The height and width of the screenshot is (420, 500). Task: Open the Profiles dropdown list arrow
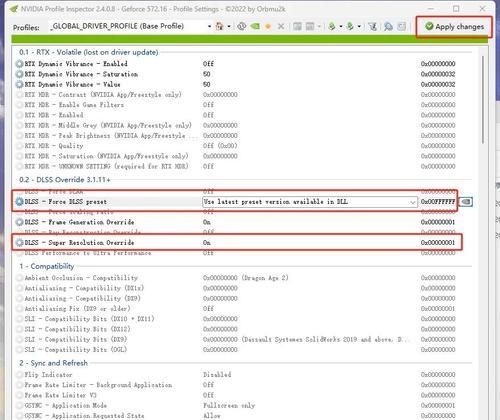[x=209, y=26]
